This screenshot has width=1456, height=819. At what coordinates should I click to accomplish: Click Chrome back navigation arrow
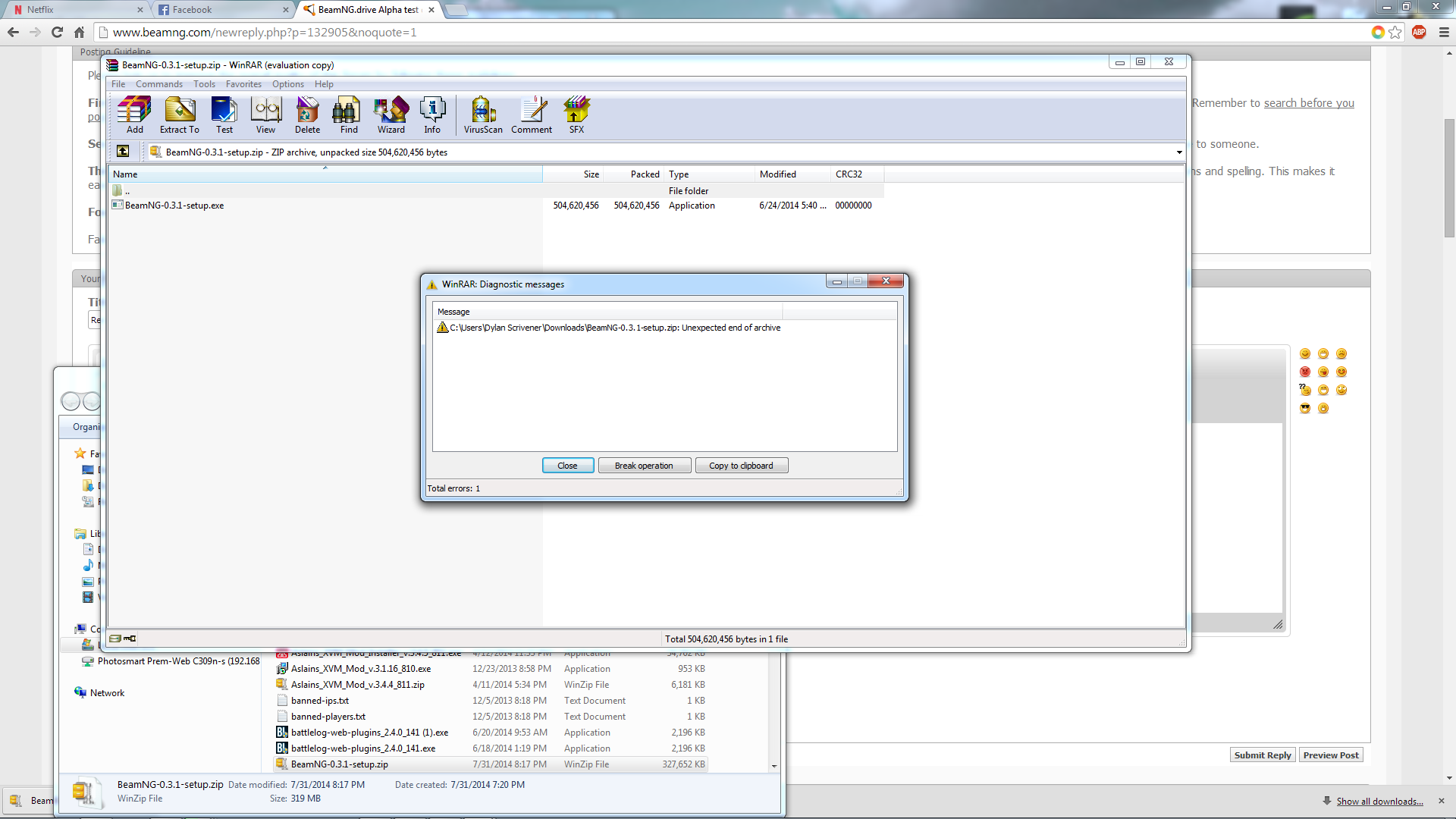13,32
